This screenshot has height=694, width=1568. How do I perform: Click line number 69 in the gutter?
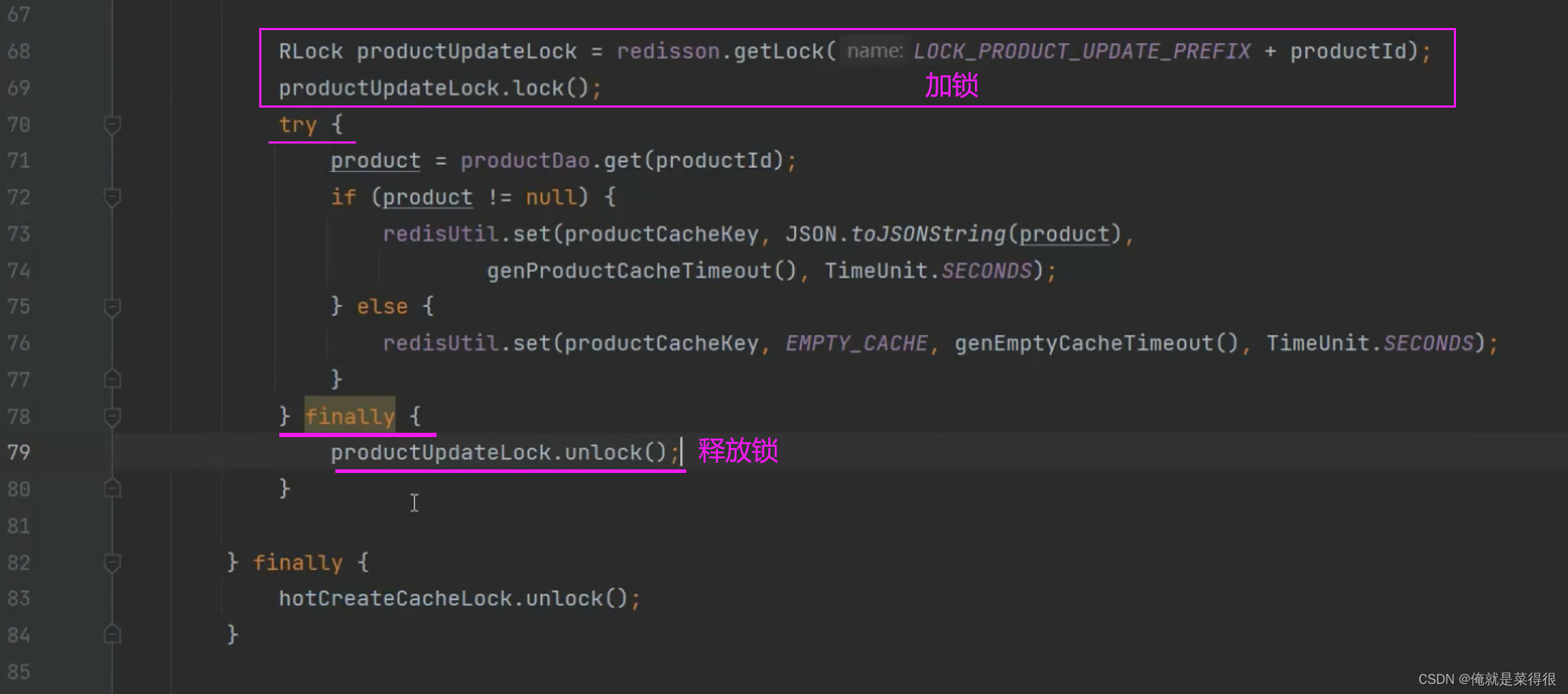pos(19,88)
